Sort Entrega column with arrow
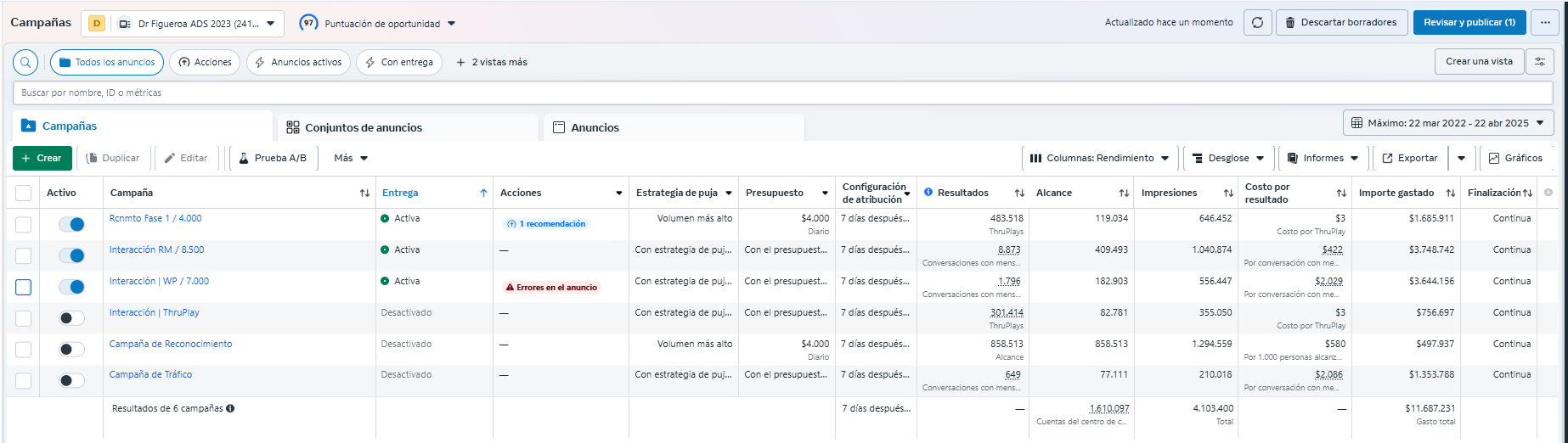1568x443 pixels. click(x=483, y=193)
